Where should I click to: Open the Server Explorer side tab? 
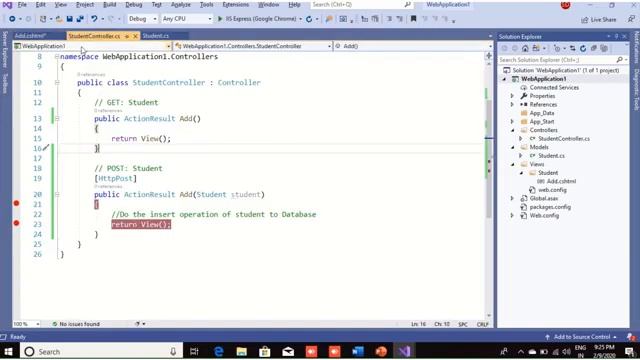[5, 49]
